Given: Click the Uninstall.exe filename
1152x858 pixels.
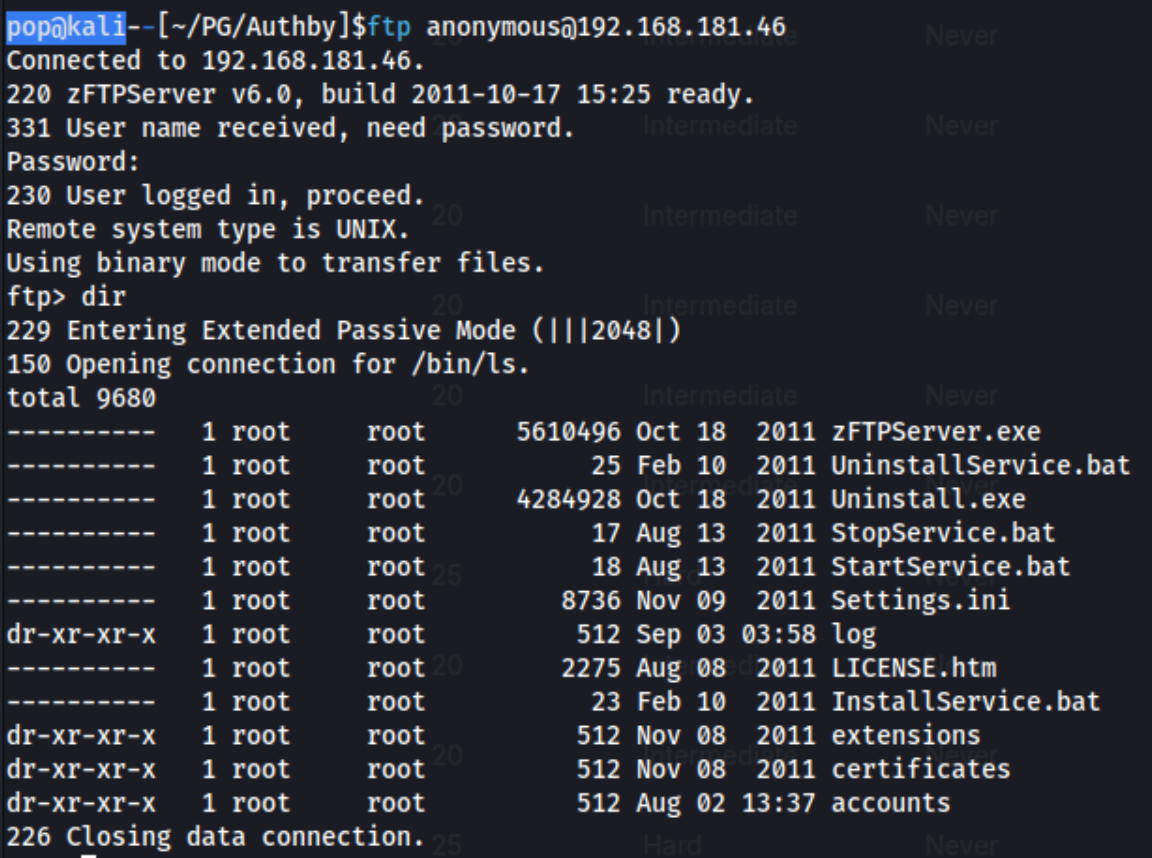Looking at the screenshot, I should pyautogui.click(x=928, y=499).
